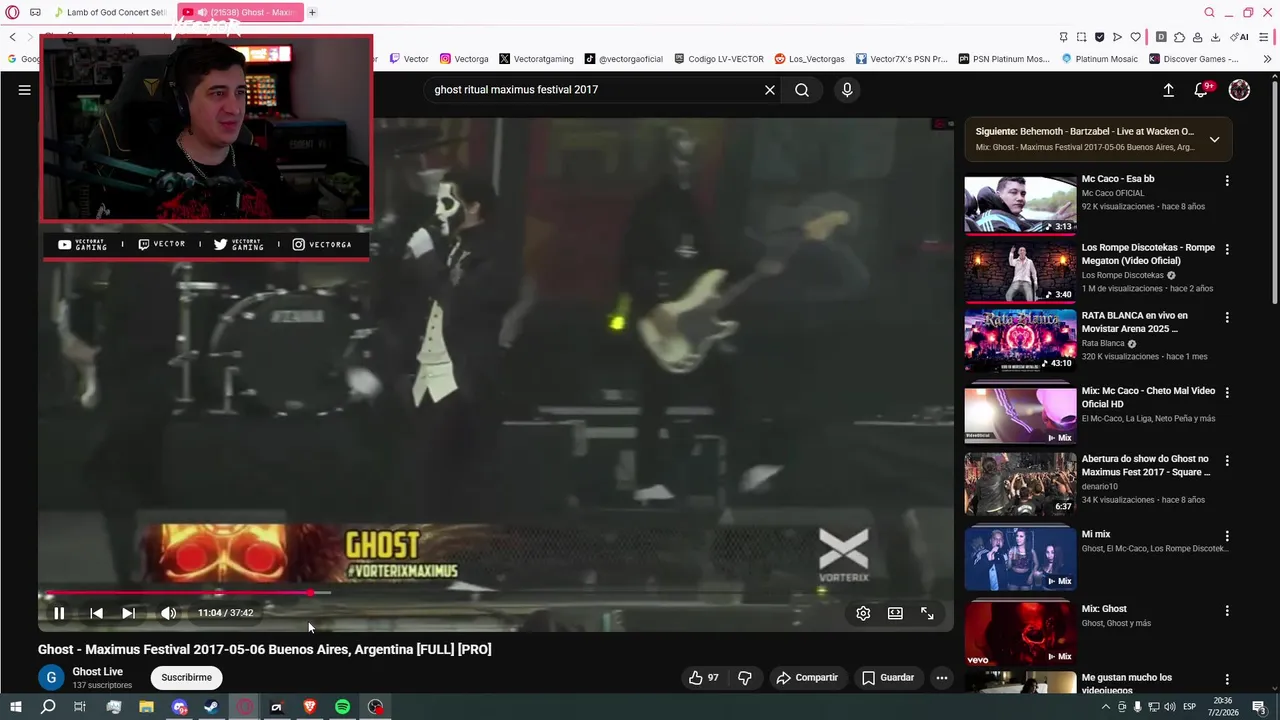
Task: Open the 'RATA BLANCA en vivo' thumbnail
Action: pos(1020,340)
